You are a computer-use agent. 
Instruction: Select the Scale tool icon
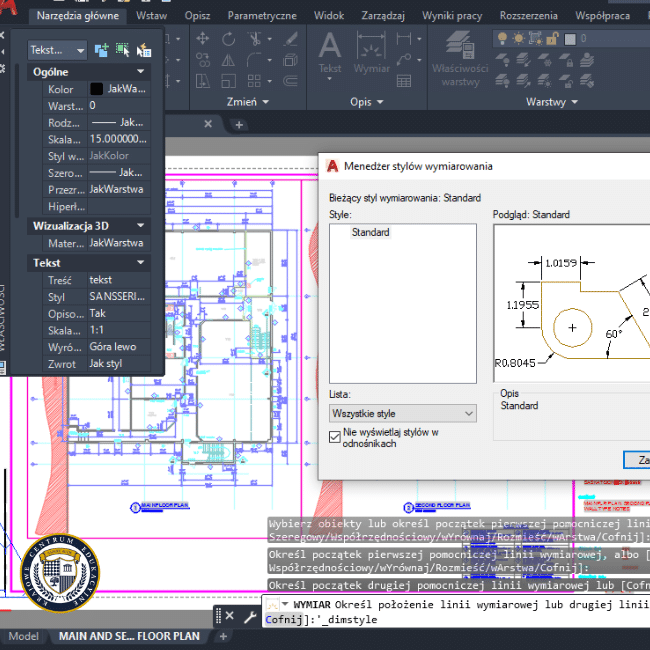(x=228, y=81)
